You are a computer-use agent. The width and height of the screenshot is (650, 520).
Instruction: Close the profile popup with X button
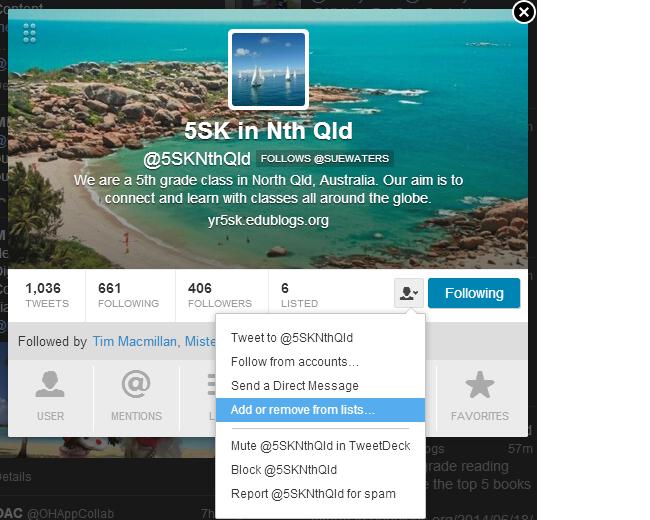(x=524, y=12)
